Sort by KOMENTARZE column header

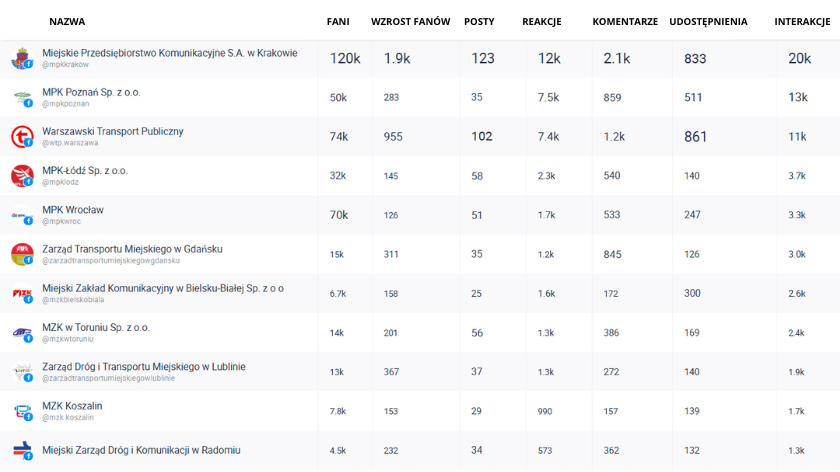coord(625,21)
